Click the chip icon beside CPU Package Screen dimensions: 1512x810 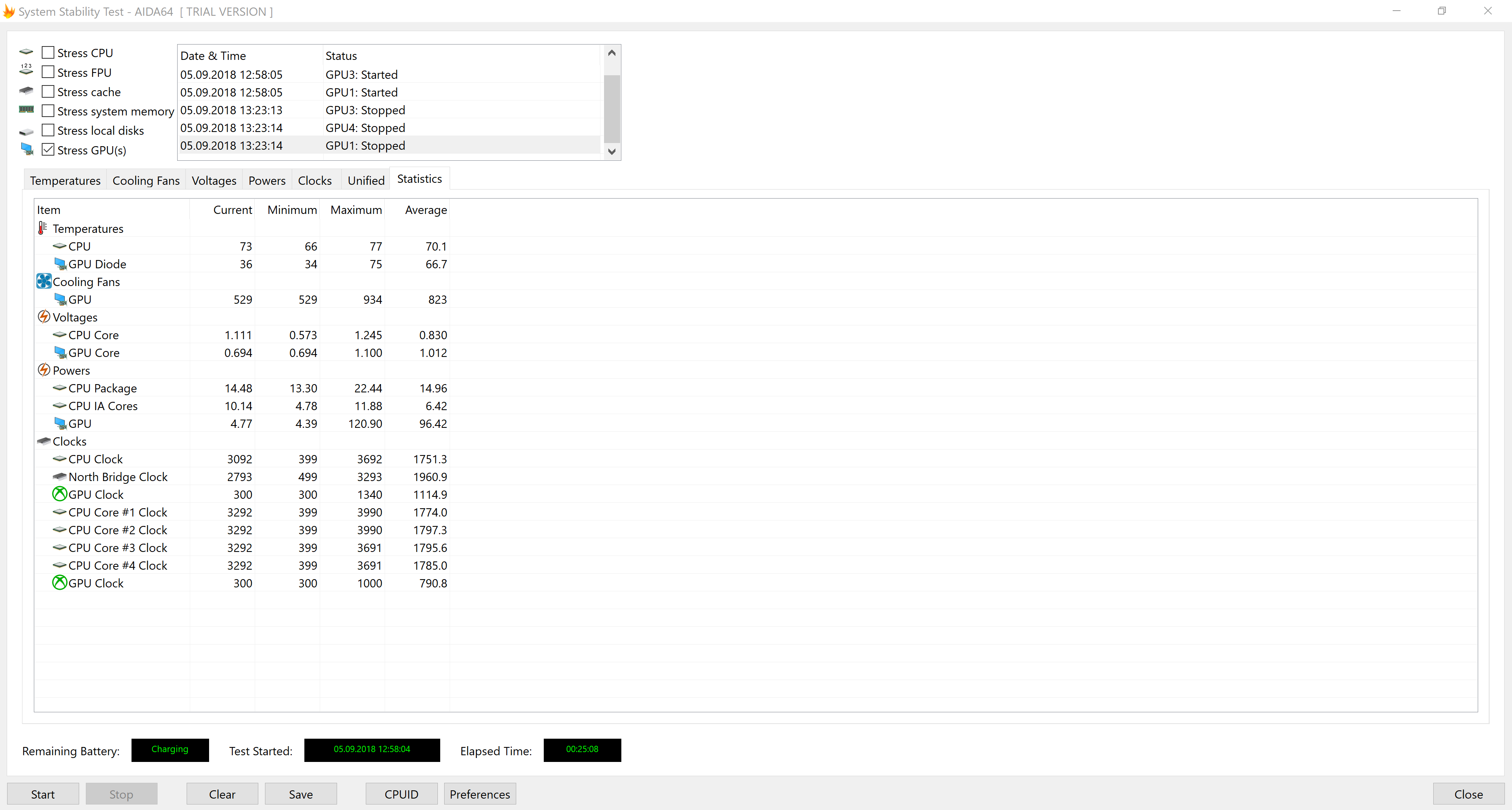pyautogui.click(x=60, y=388)
